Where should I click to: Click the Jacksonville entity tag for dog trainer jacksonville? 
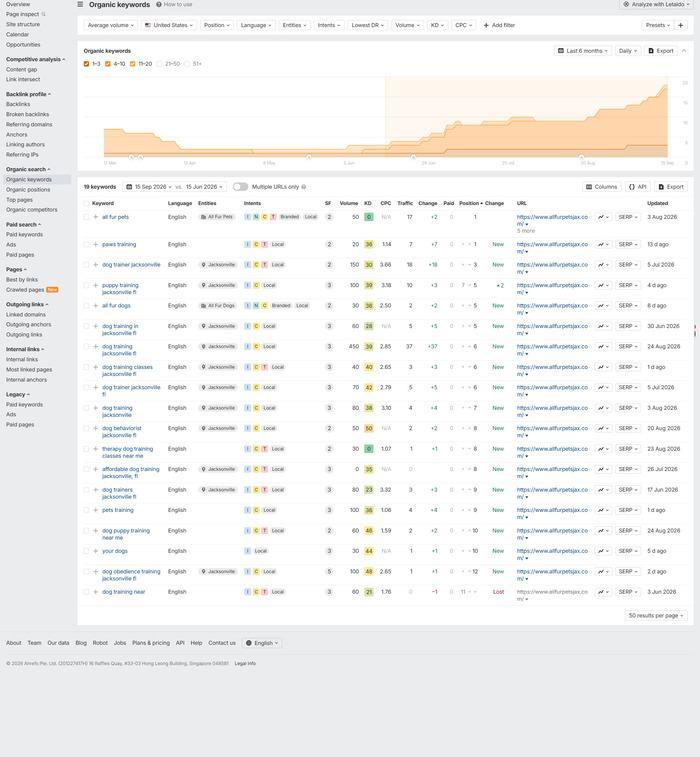218,265
